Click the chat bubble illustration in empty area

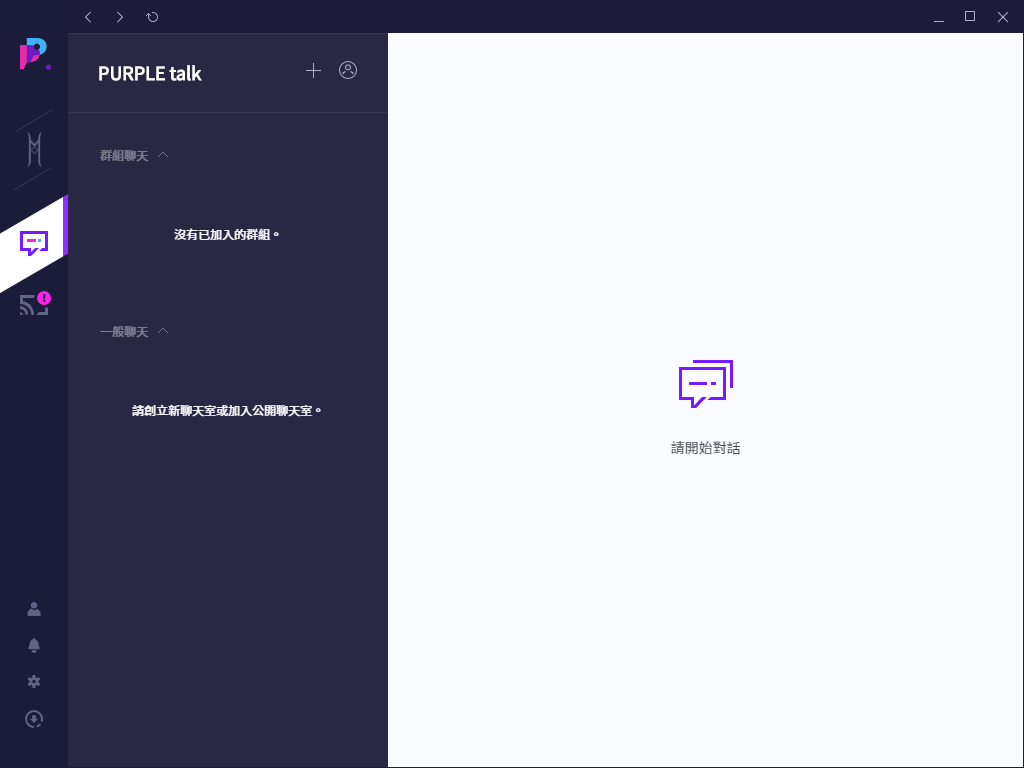(x=705, y=383)
